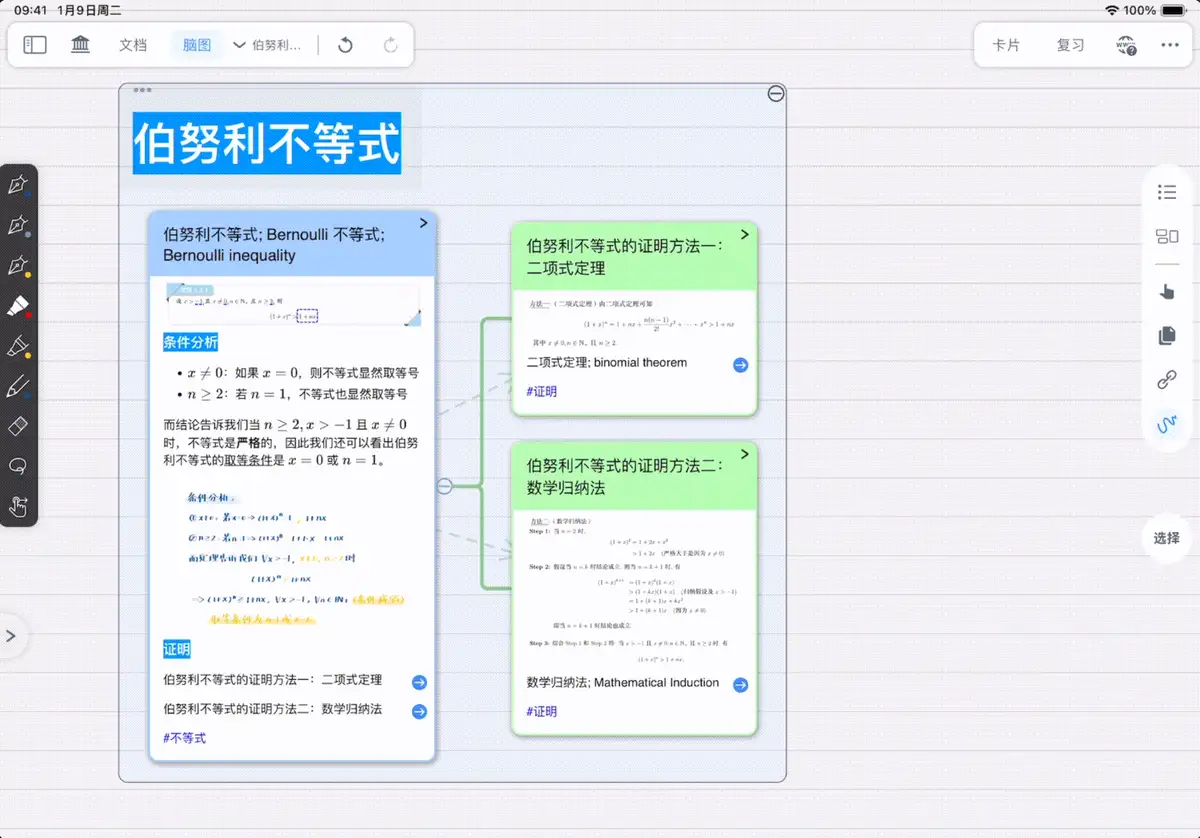Expand the 证明方法一：二项式定理 card chevron
The height and width of the screenshot is (838, 1200).
click(745, 234)
